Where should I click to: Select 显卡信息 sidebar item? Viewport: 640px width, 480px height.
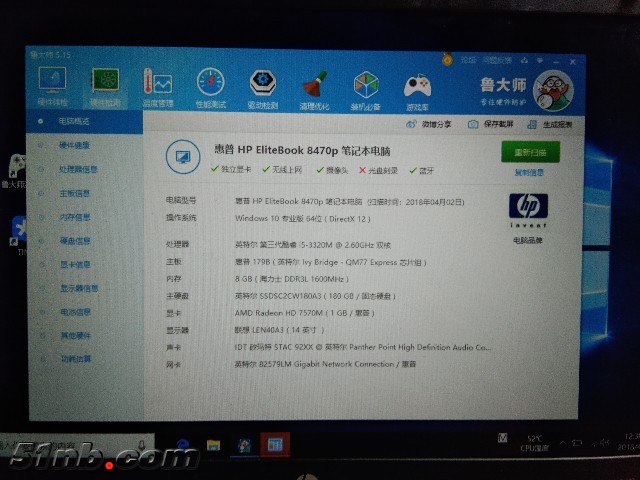[x=75, y=264]
